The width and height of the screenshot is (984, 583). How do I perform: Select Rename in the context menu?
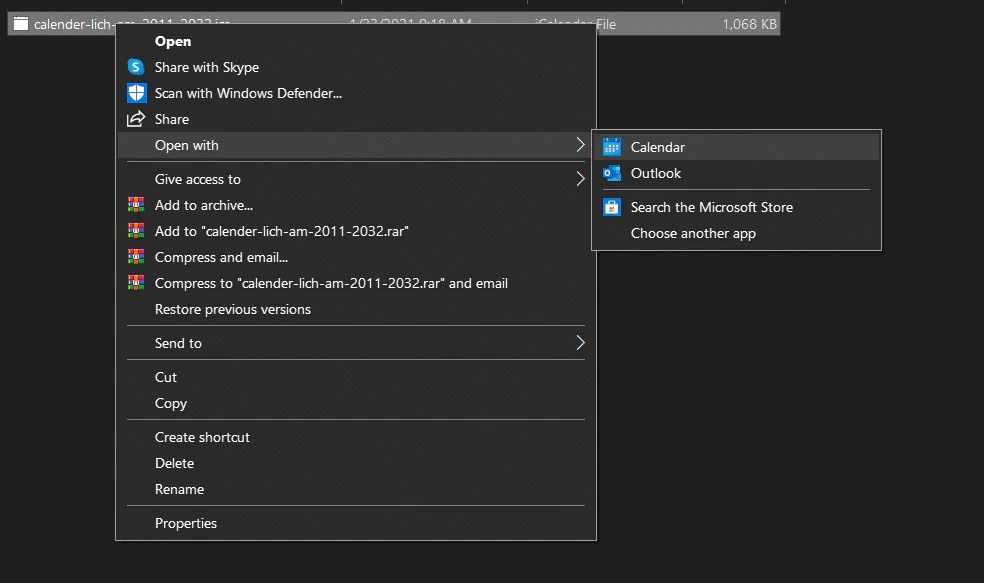coord(356,489)
